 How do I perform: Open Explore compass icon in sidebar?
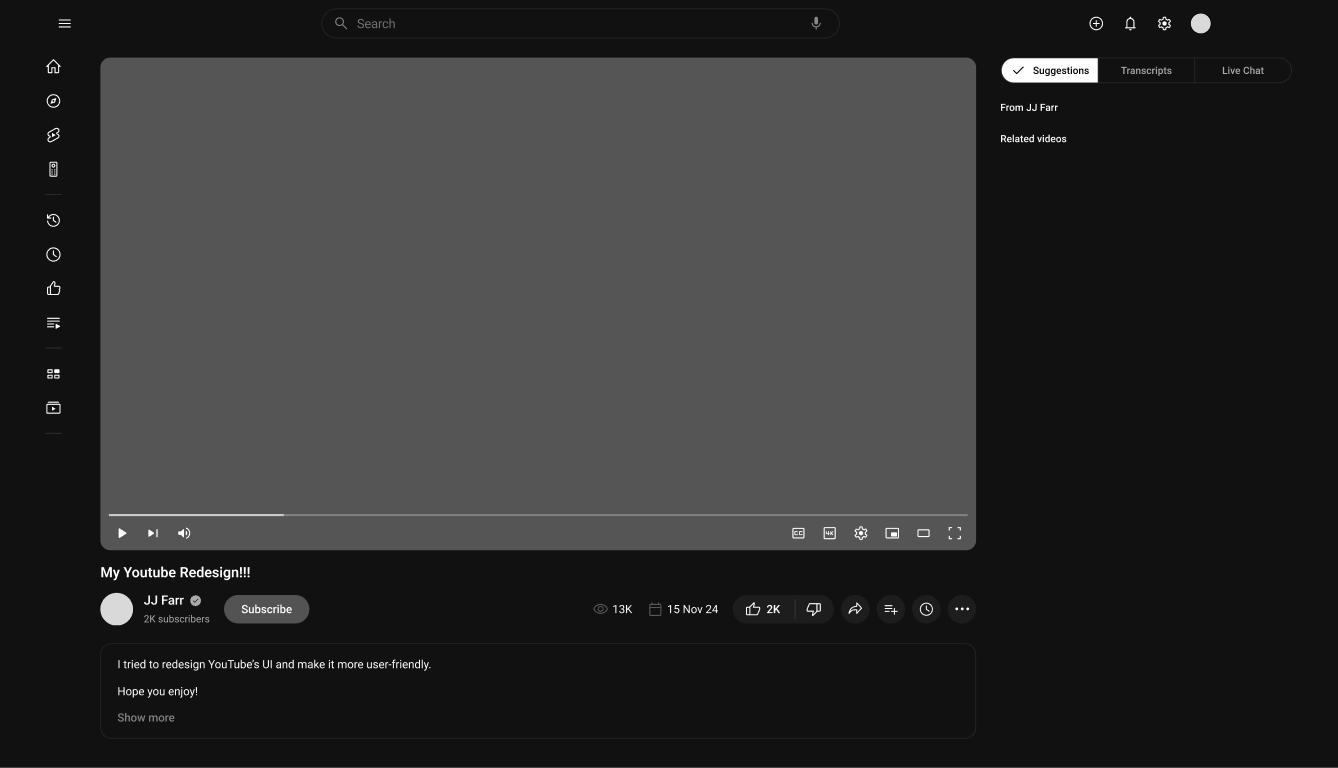tap(54, 101)
